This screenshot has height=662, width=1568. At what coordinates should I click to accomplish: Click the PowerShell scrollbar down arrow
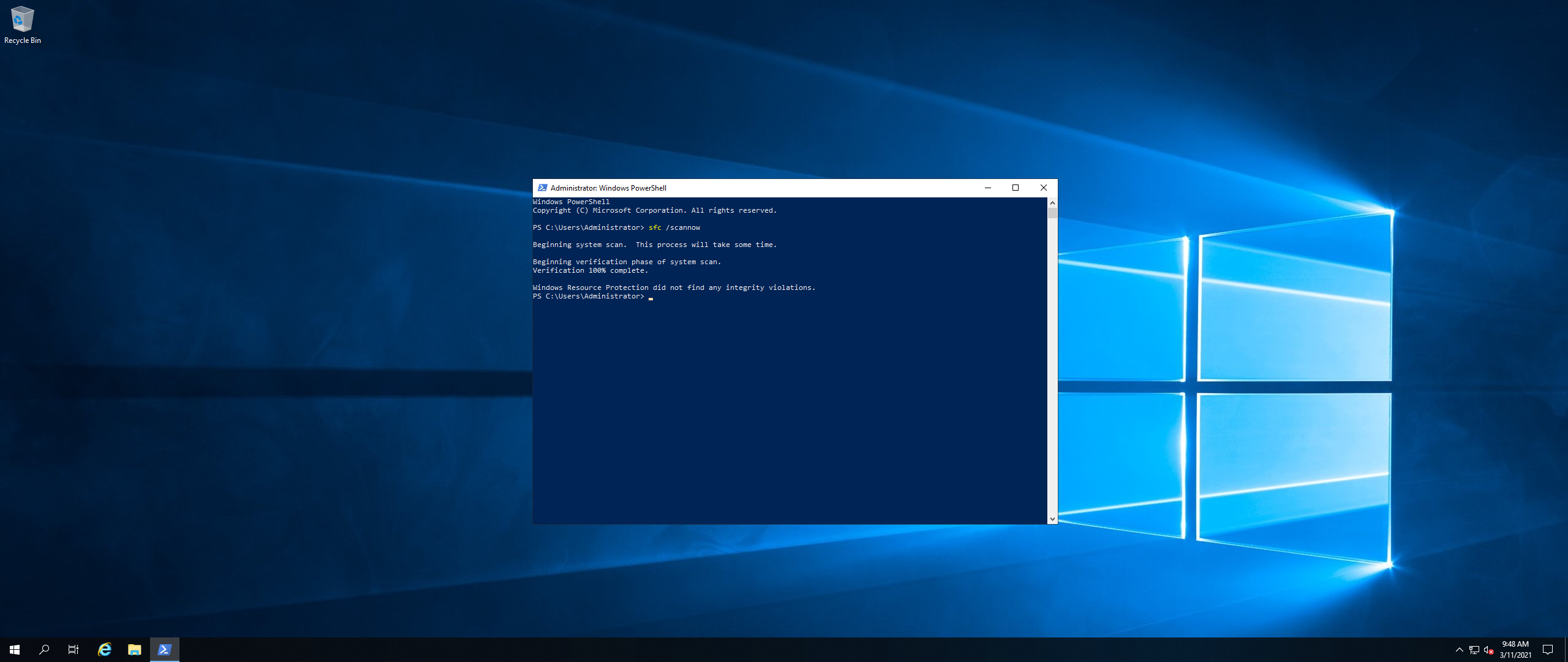(1052, 519)
